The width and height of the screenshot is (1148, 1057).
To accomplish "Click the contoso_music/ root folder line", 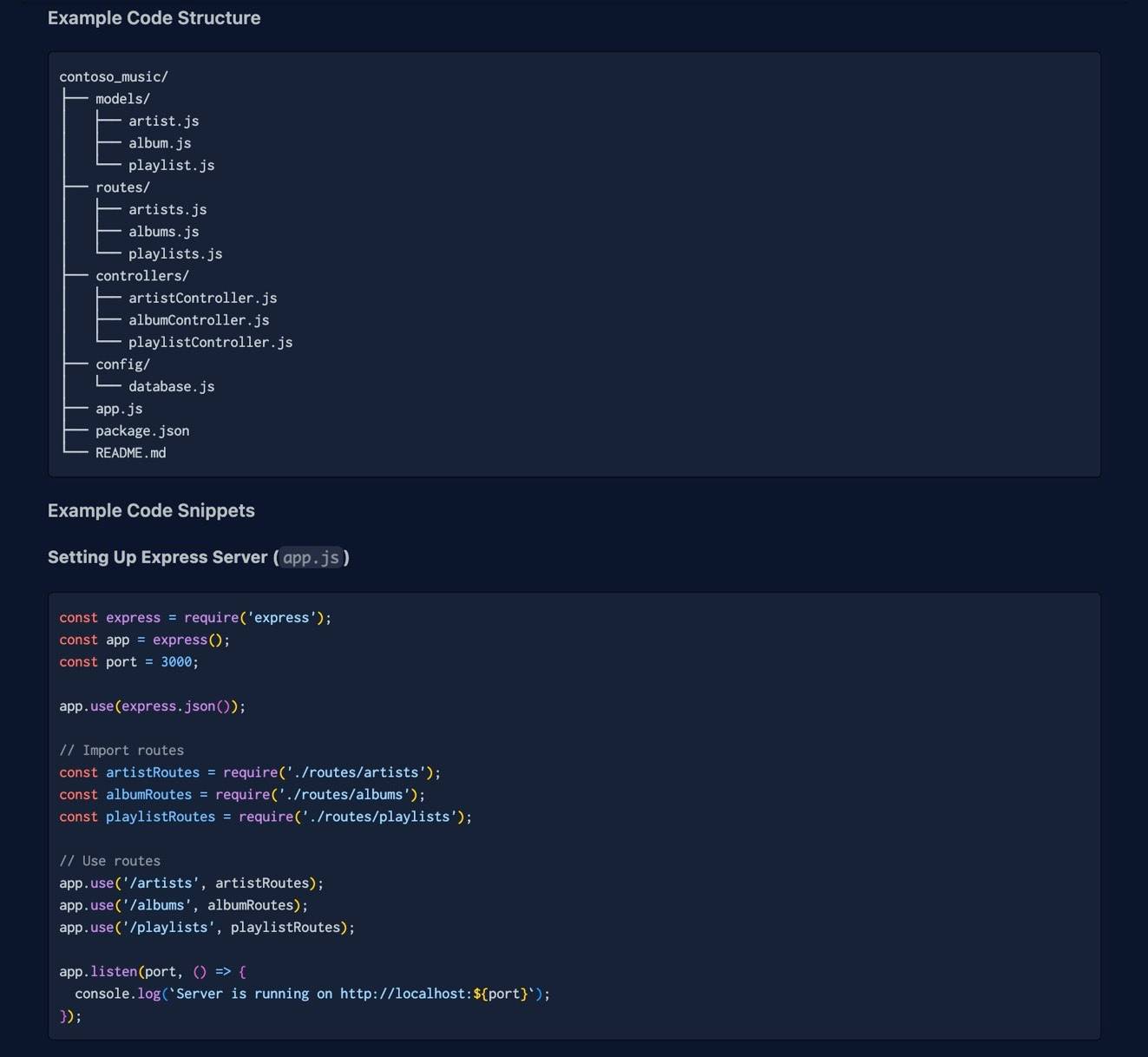I will pos(114,77).
